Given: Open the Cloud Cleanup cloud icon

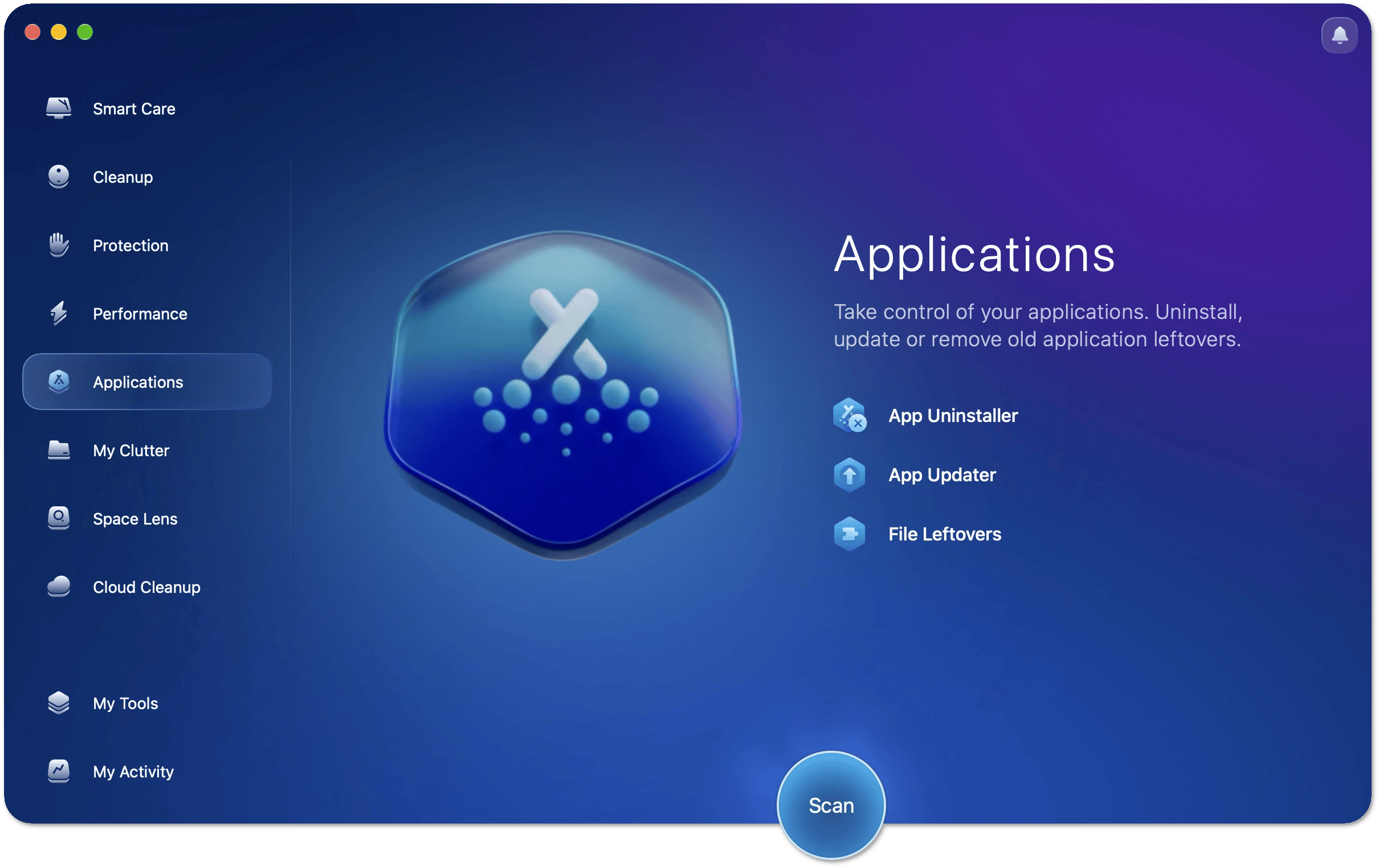Looking at the screenshot, I should [59, 586].
